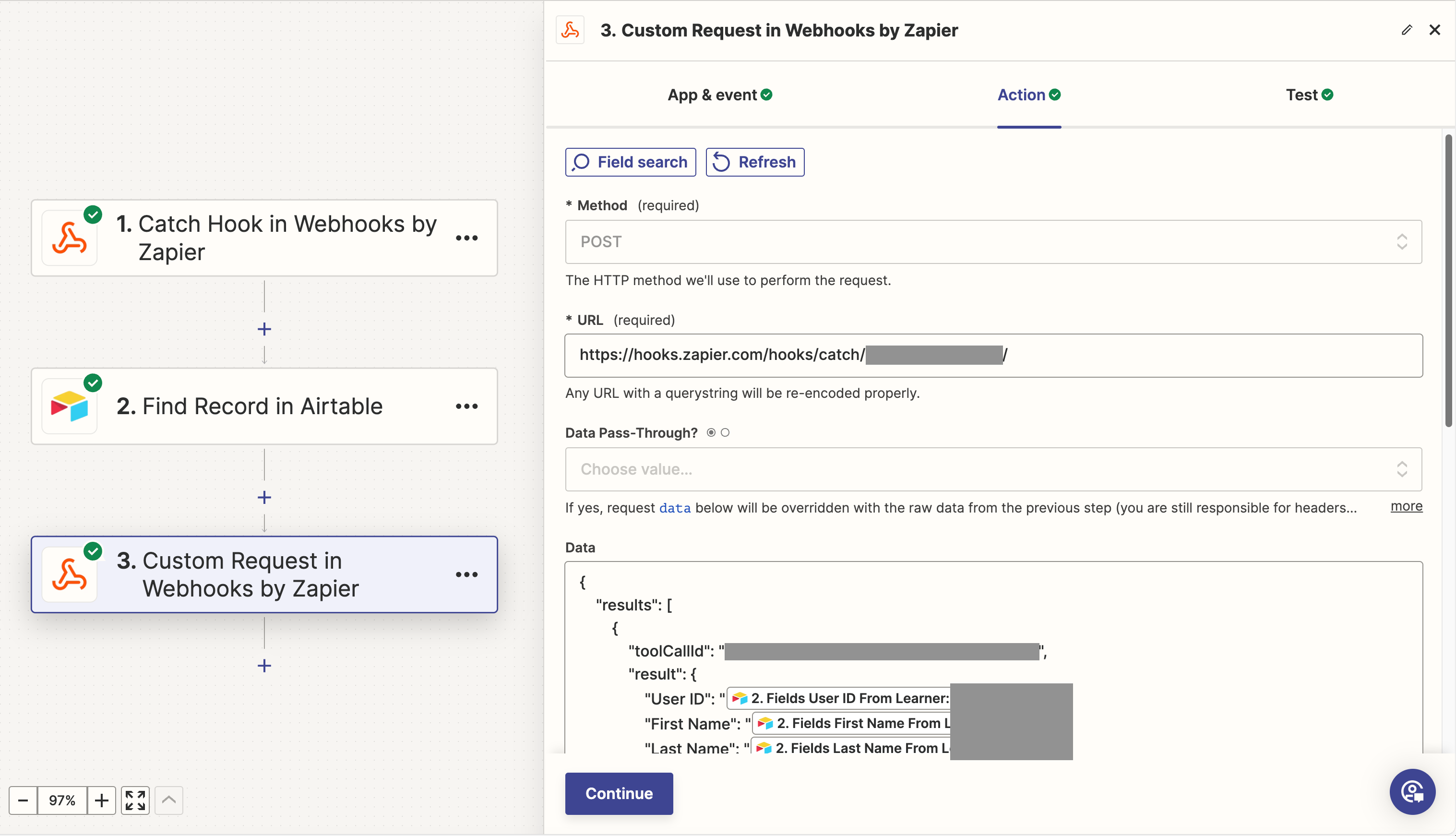Expand the 'more' help text link
Screen dimensions: 1456x836
tap(1406, 506)
